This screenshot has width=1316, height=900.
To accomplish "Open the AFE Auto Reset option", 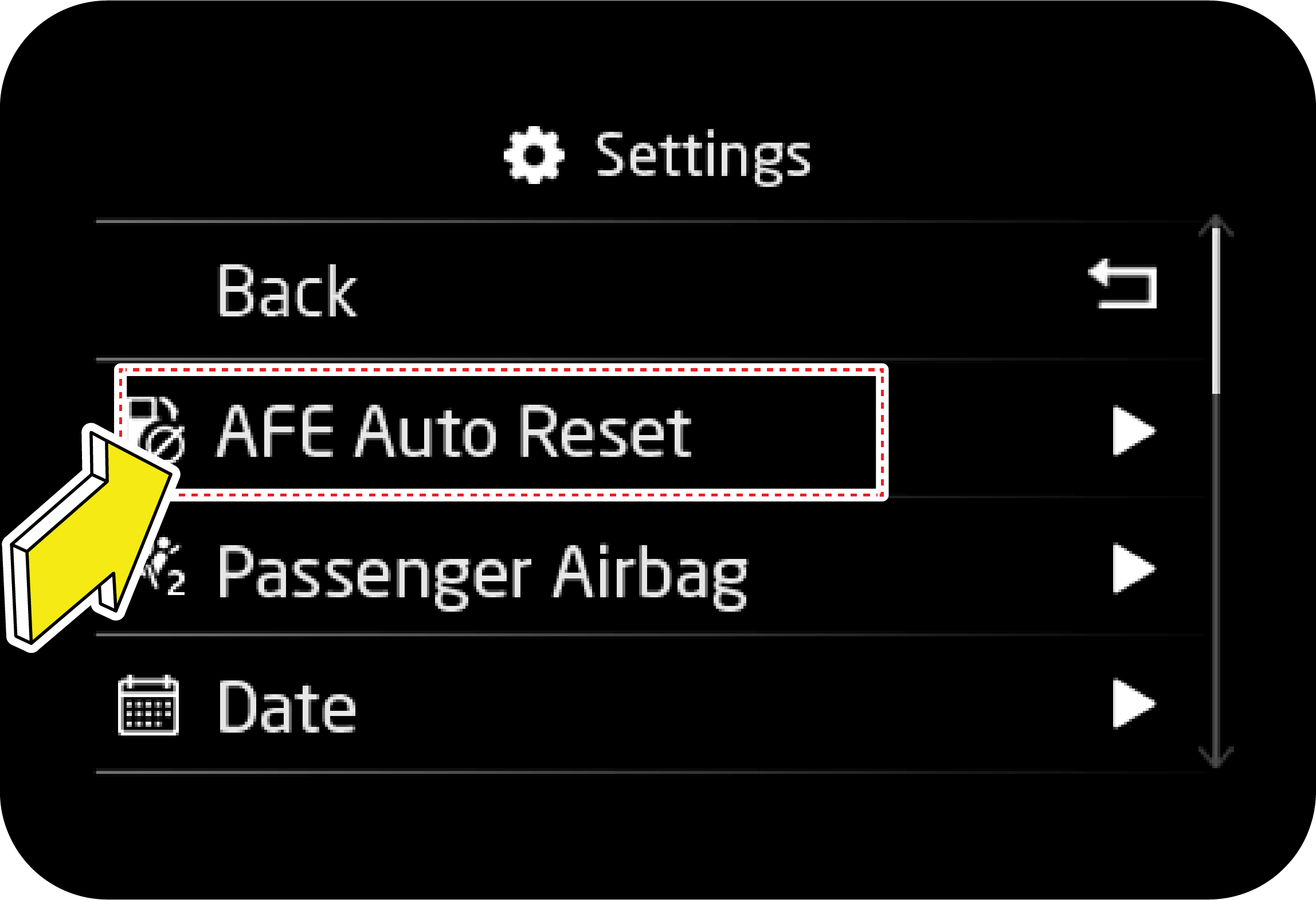I will [x=453, y=431].
